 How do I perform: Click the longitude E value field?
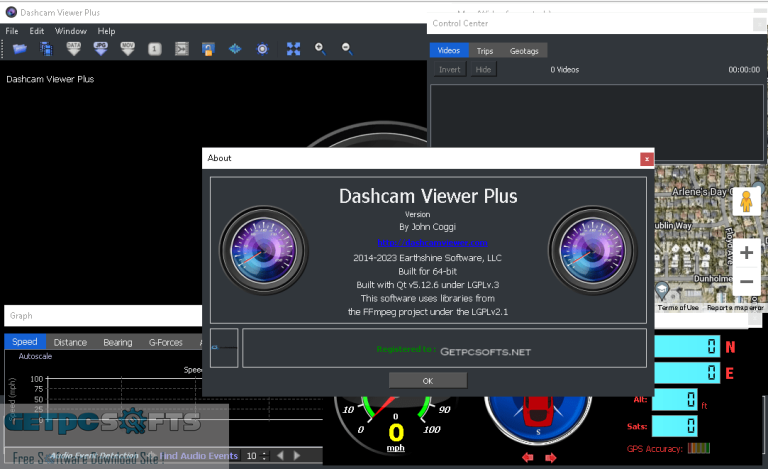687,373
